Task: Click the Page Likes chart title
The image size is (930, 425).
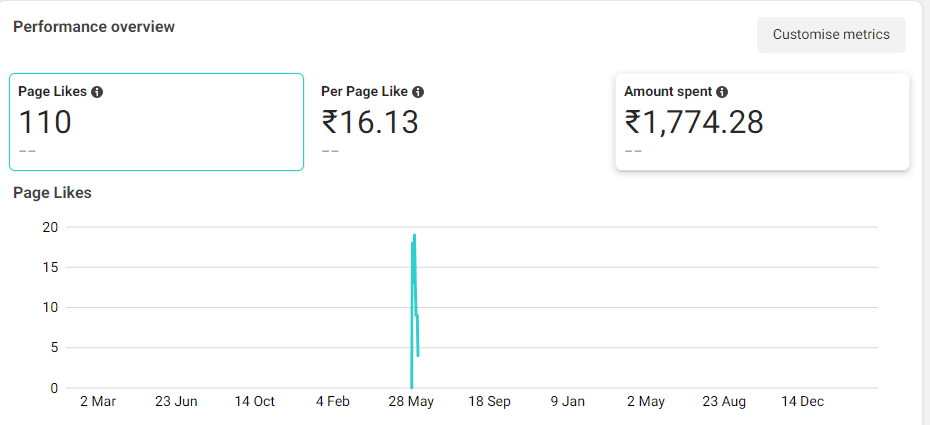Action: (x=52, y=192)
